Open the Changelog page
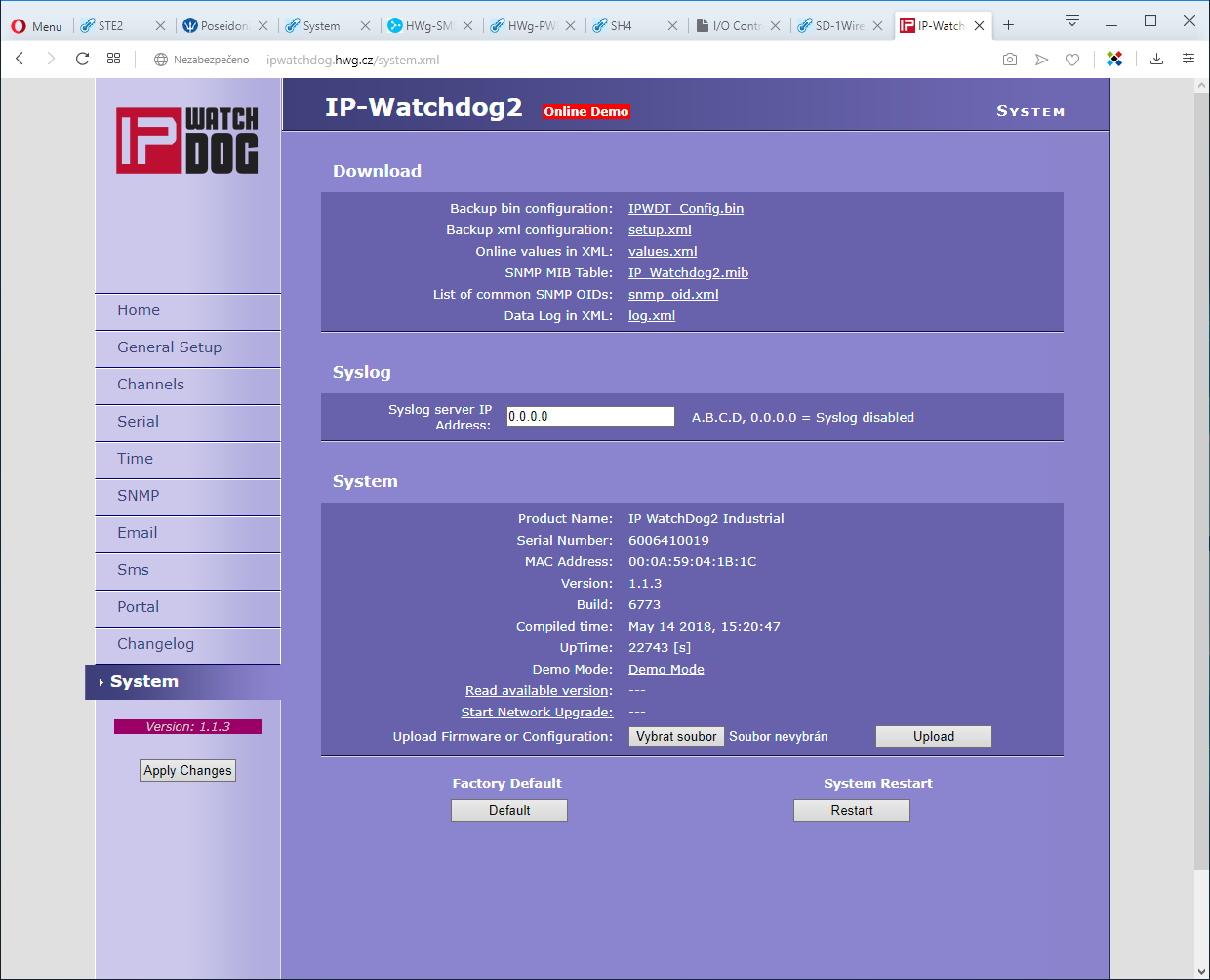1210x980 pixels. (x=187, y=644)
